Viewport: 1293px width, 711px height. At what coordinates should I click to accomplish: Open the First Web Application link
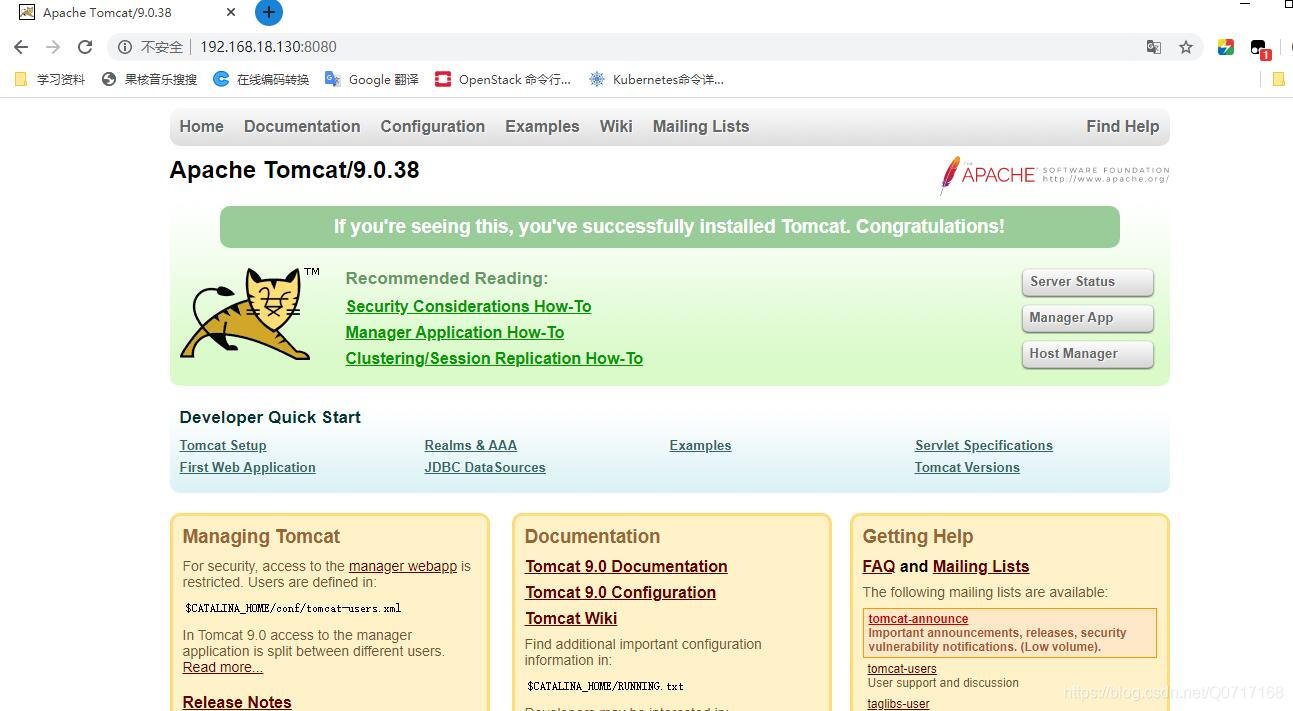point(247,467)
